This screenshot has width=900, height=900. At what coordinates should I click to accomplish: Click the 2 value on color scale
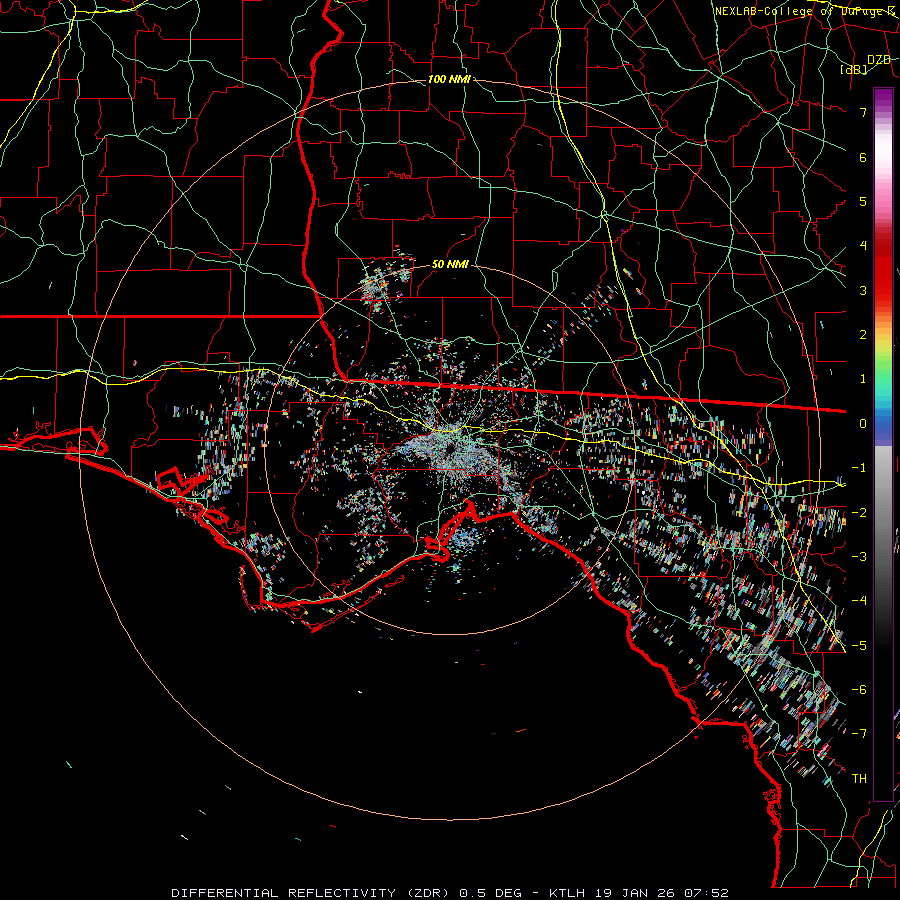[863, 335]
